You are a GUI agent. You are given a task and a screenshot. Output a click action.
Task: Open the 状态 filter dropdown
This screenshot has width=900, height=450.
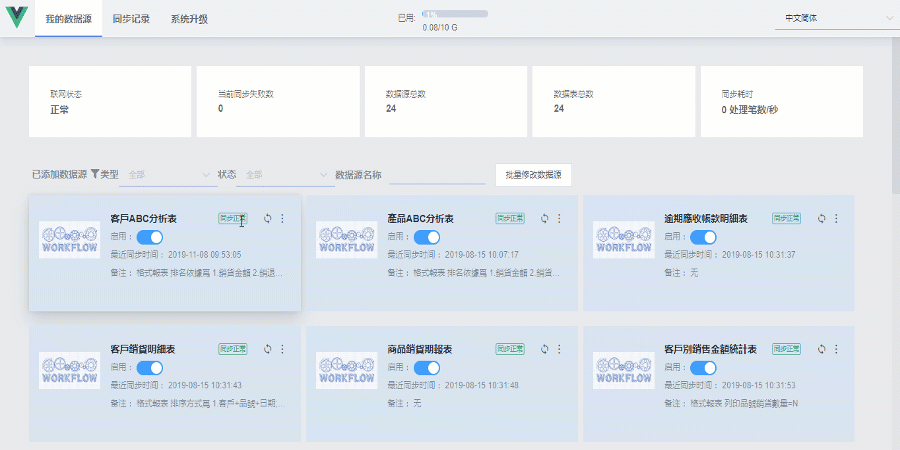click(286, 175)
